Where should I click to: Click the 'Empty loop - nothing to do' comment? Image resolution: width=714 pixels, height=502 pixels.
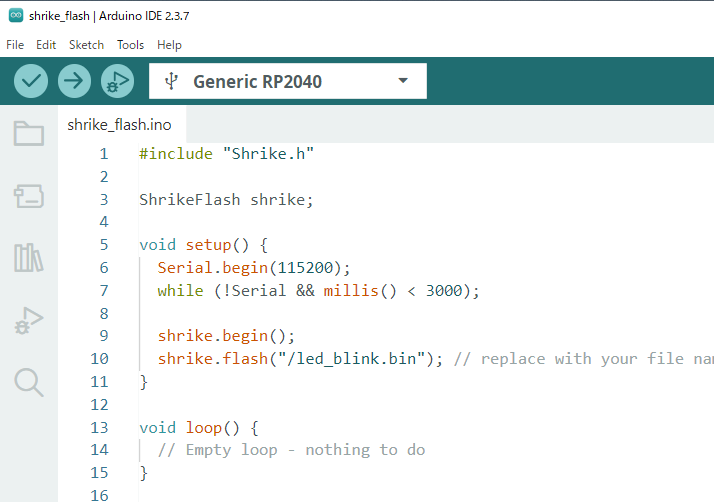click(x=291, y=450)
